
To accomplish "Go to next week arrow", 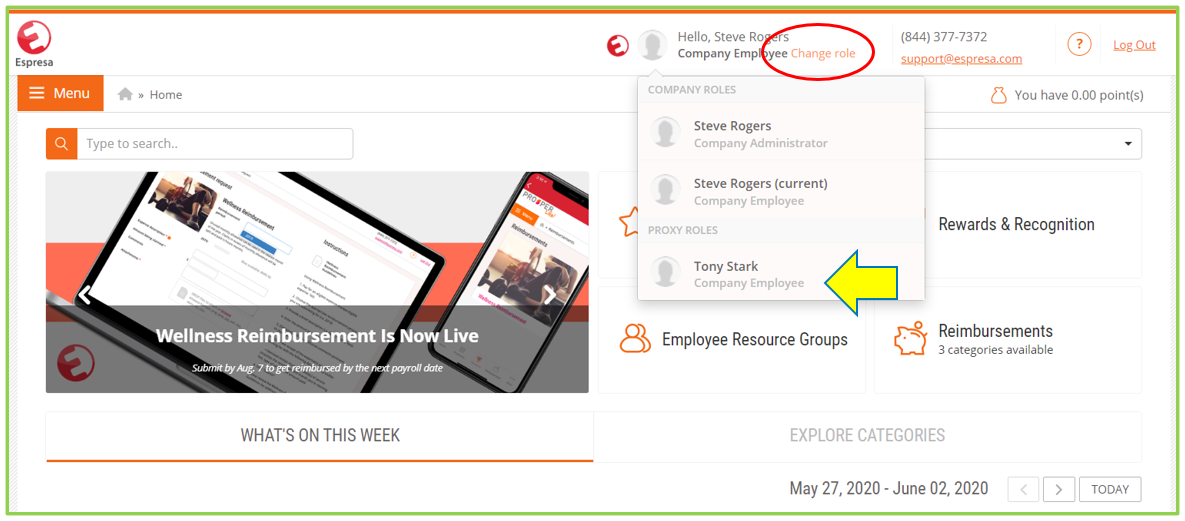I will pyautogui.click(x=1059, y=489).
